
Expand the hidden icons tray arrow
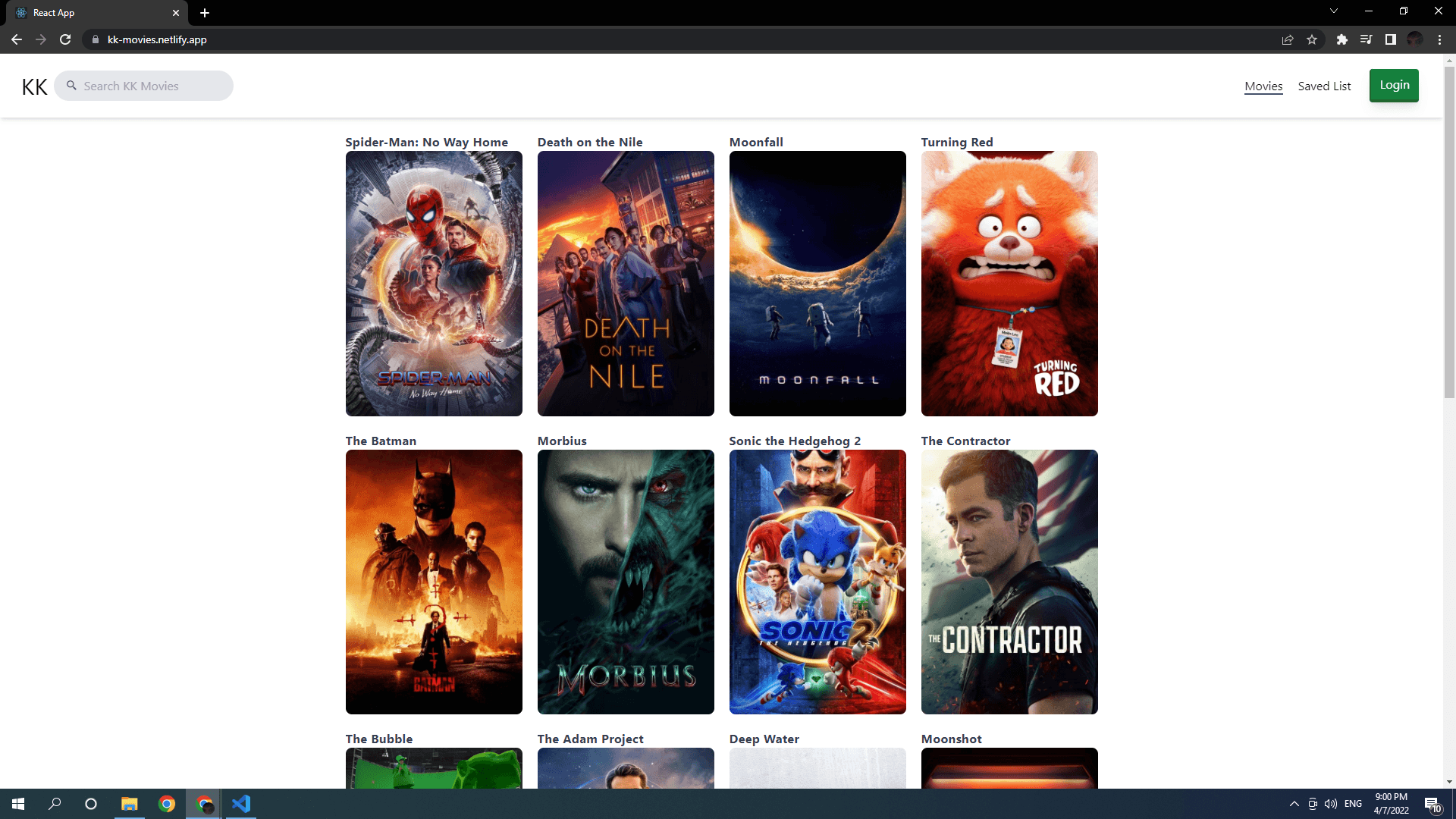click(1294, 804)
